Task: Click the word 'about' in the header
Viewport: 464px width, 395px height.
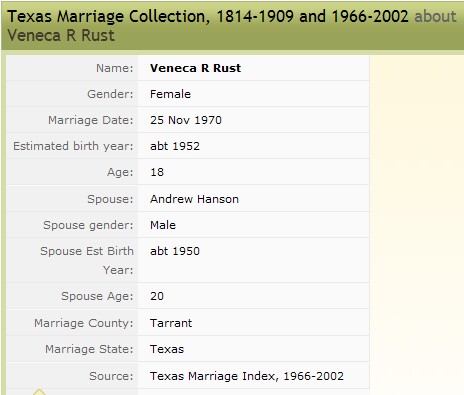Action: click(435, 16)
